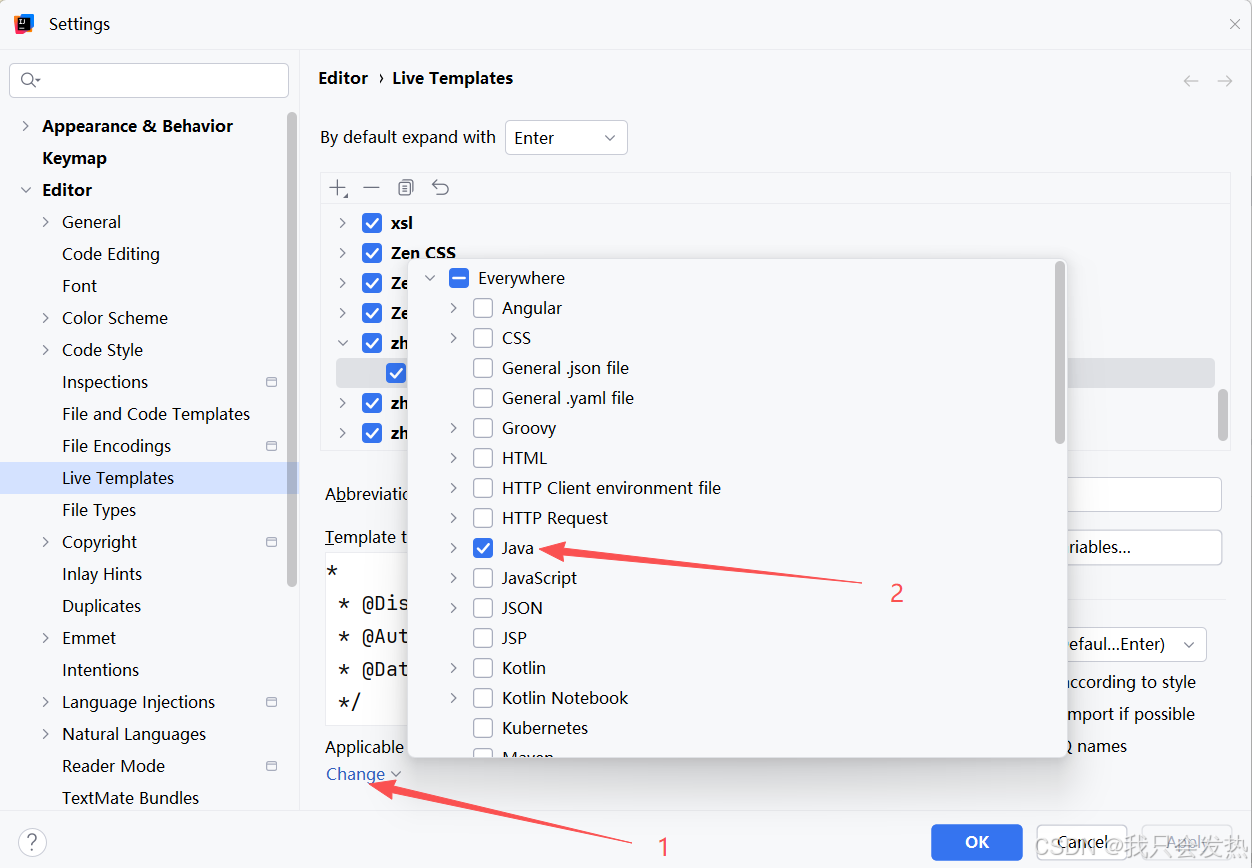Enable the JSP context checkbox
The width and height of the screenshot is (1252, 868).
[483, 638]
